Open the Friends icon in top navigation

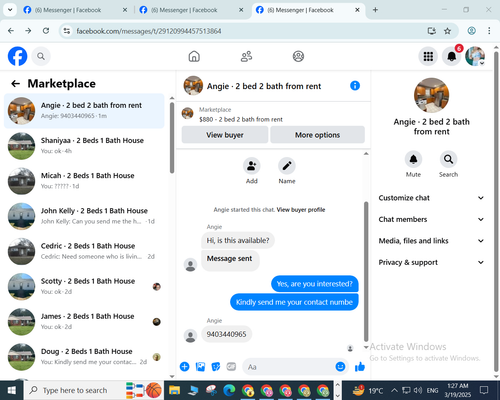point(246,56)
